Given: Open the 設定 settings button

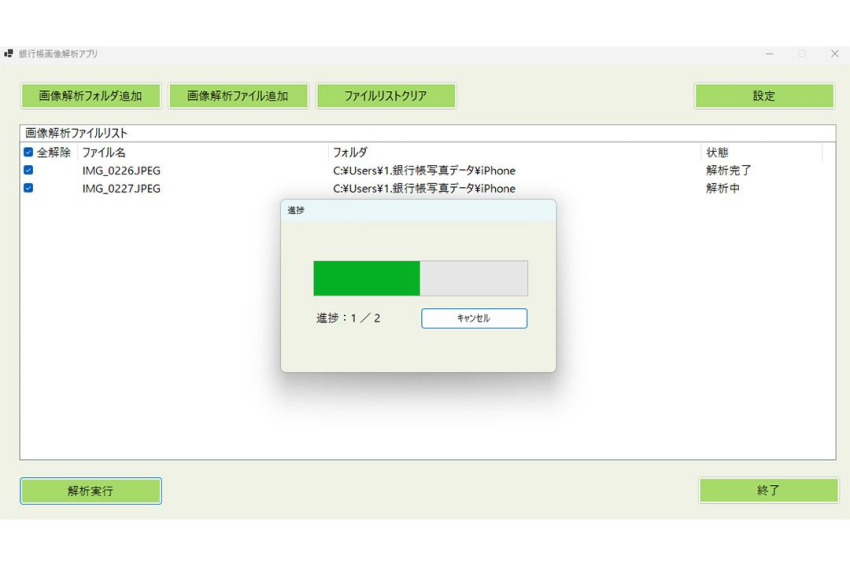Looking at the screenshot, I should (x=764, y=96).
